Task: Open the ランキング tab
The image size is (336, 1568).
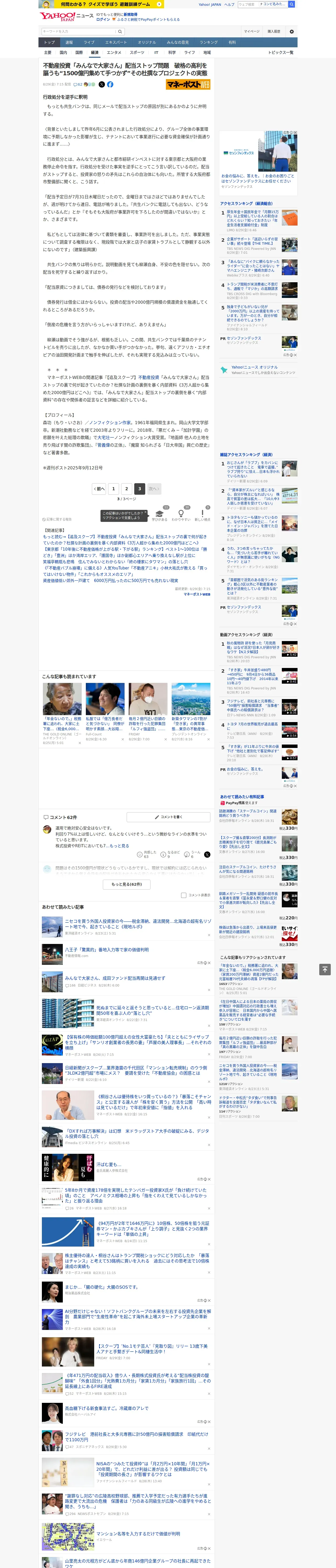Action: pos(209,42)
